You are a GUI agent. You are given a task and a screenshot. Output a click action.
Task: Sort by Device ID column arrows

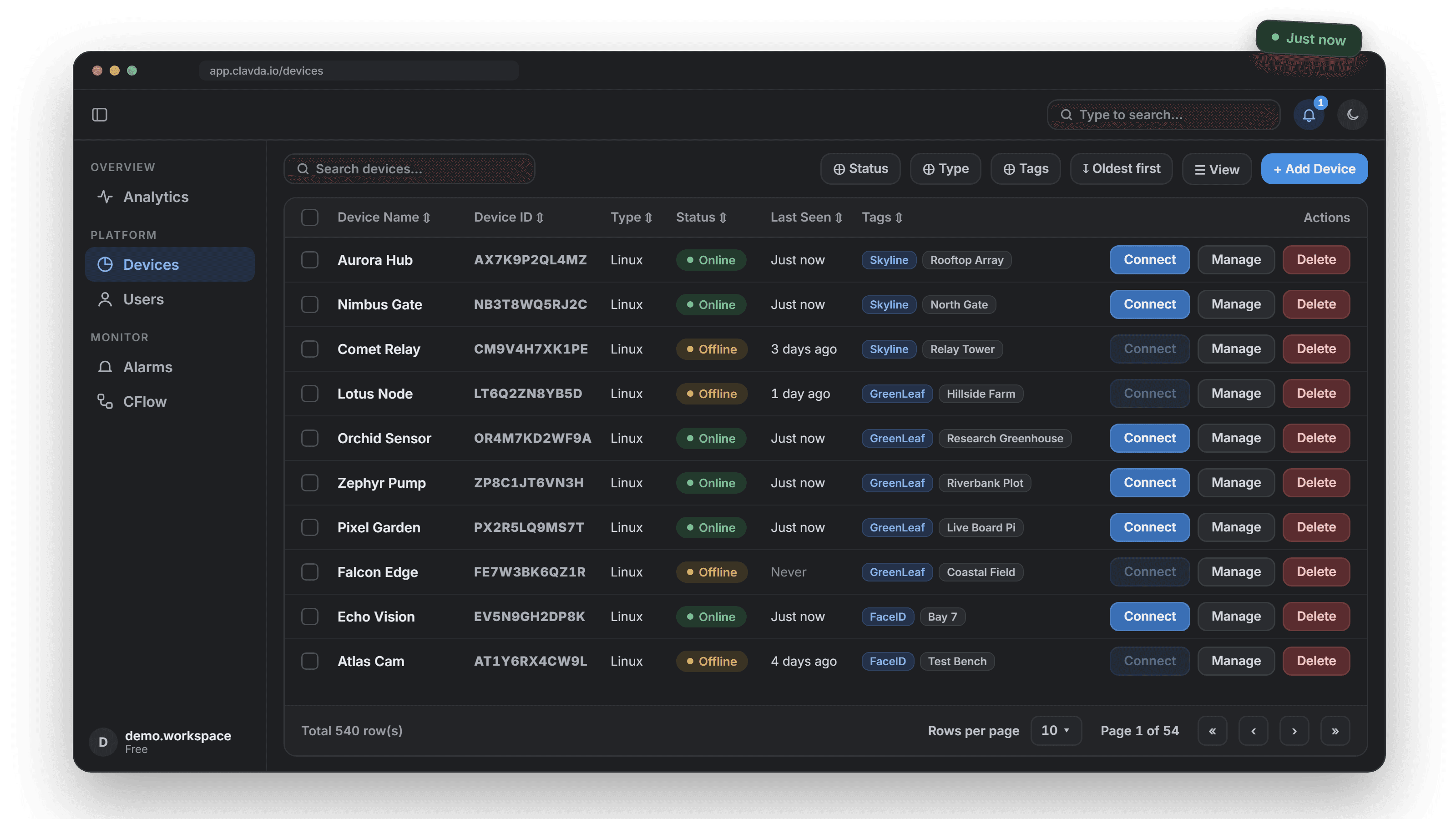click(540, 217)
